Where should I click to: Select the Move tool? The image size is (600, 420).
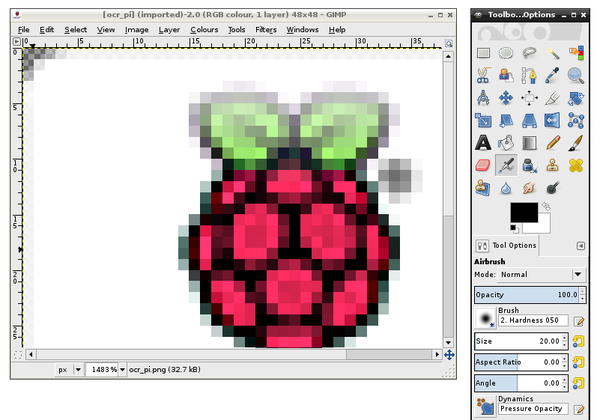point(506,98)
